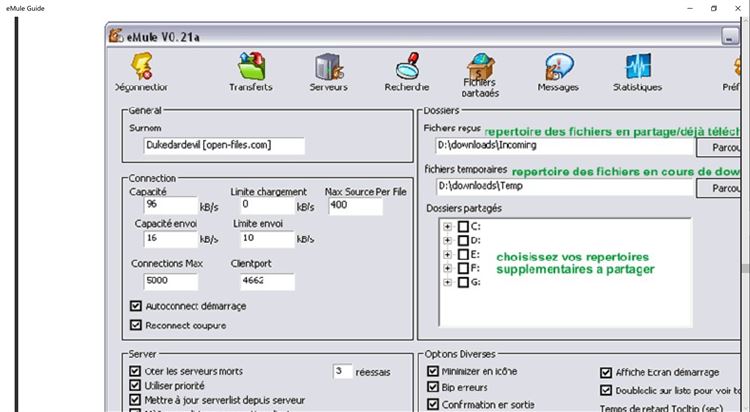This screenshot has height=412, width=750.
Task: Check the C: drive share checkbox
Action: pyautogui.click(x=463, y=226)
